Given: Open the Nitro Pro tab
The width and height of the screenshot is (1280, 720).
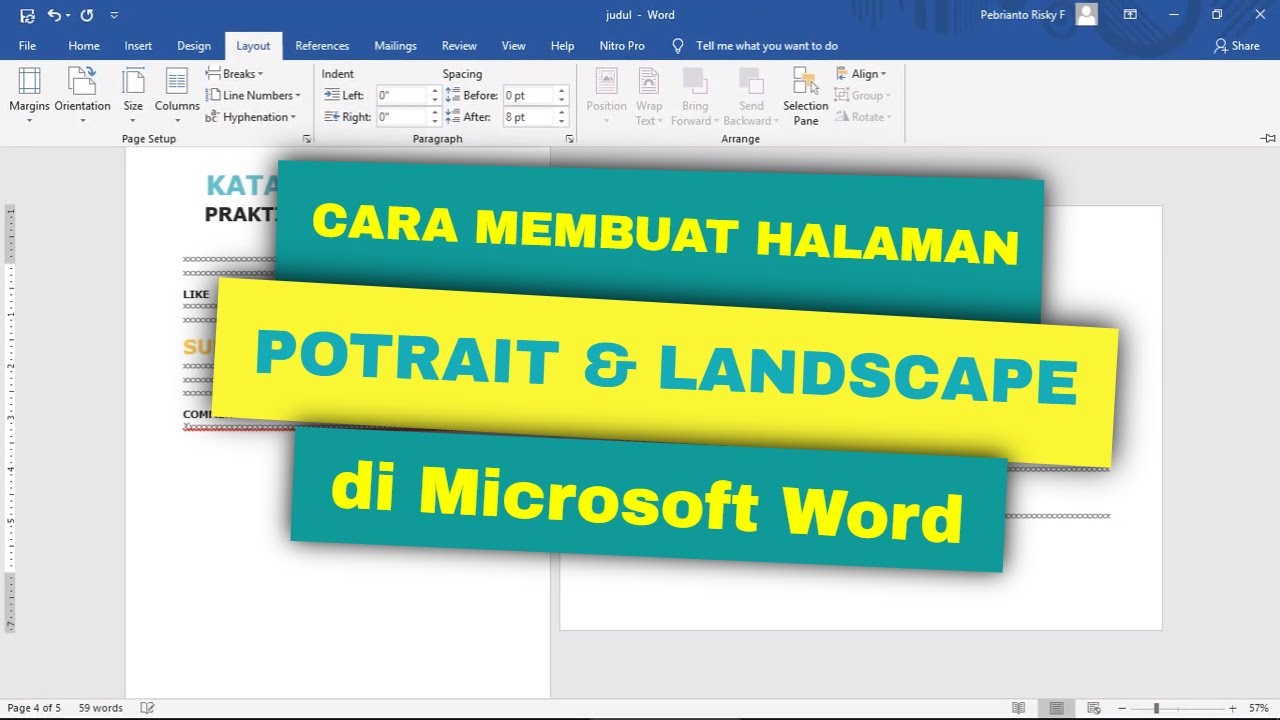Looking at the screenshot, I should coord(622,46).
